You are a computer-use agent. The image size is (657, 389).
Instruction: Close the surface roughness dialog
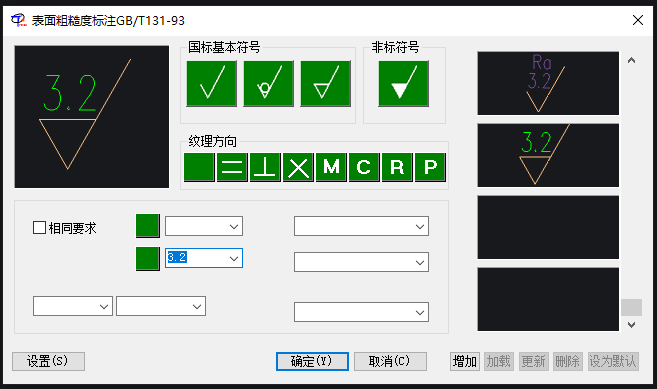[638, 20]
